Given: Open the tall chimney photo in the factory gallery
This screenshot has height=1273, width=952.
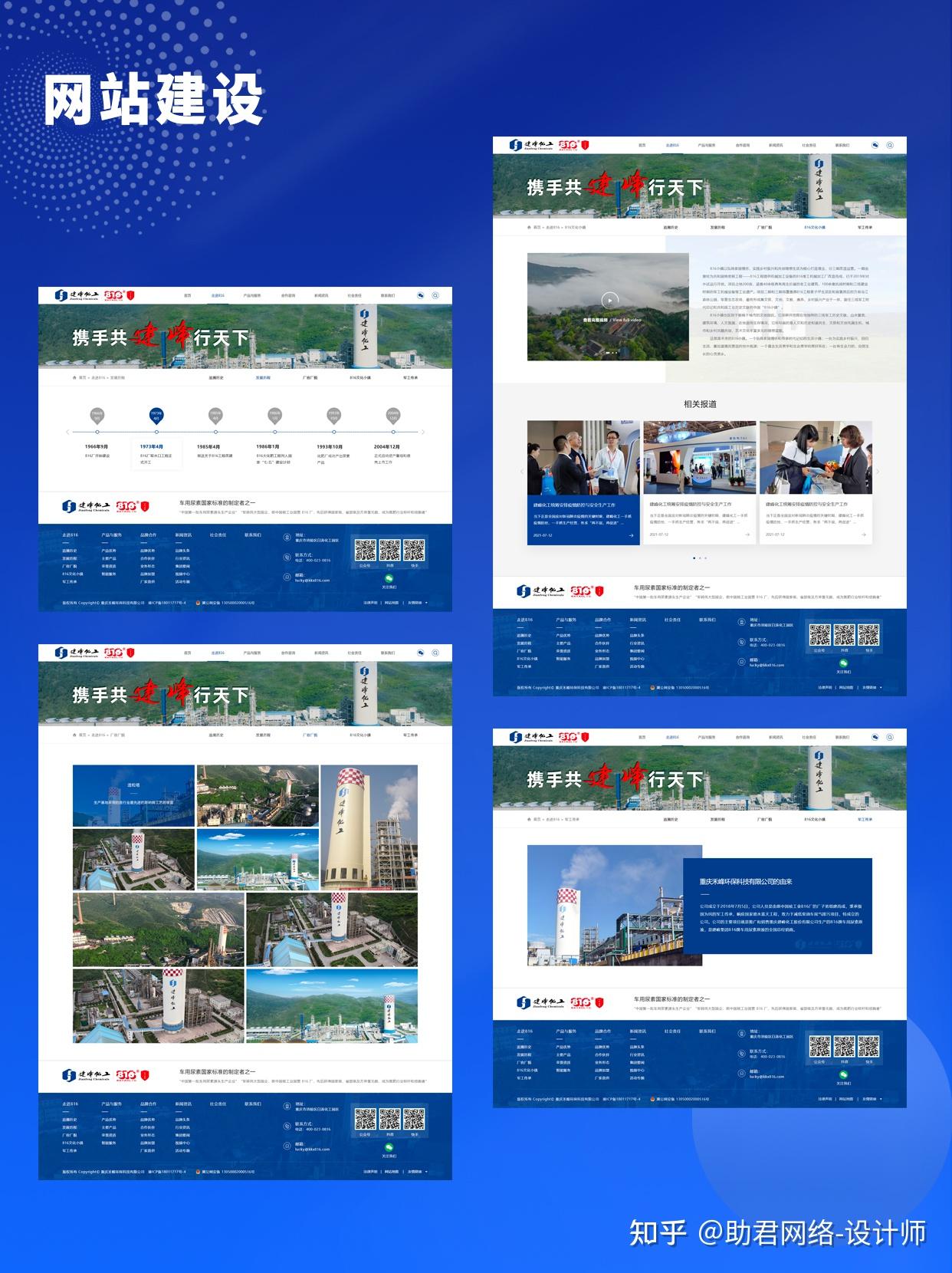Looking at the screenshot, I should click(x=369, y=827).
